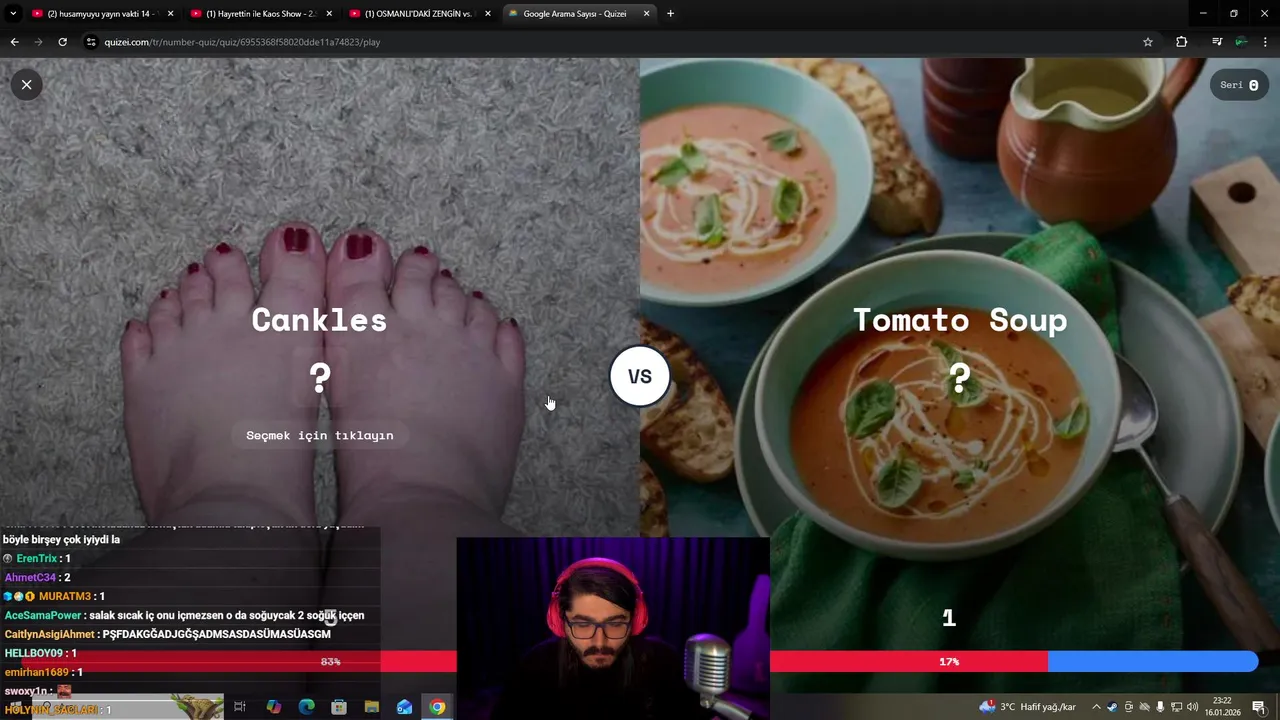
Task: Click chat user AhmetC34
Action: pos(31,577)
